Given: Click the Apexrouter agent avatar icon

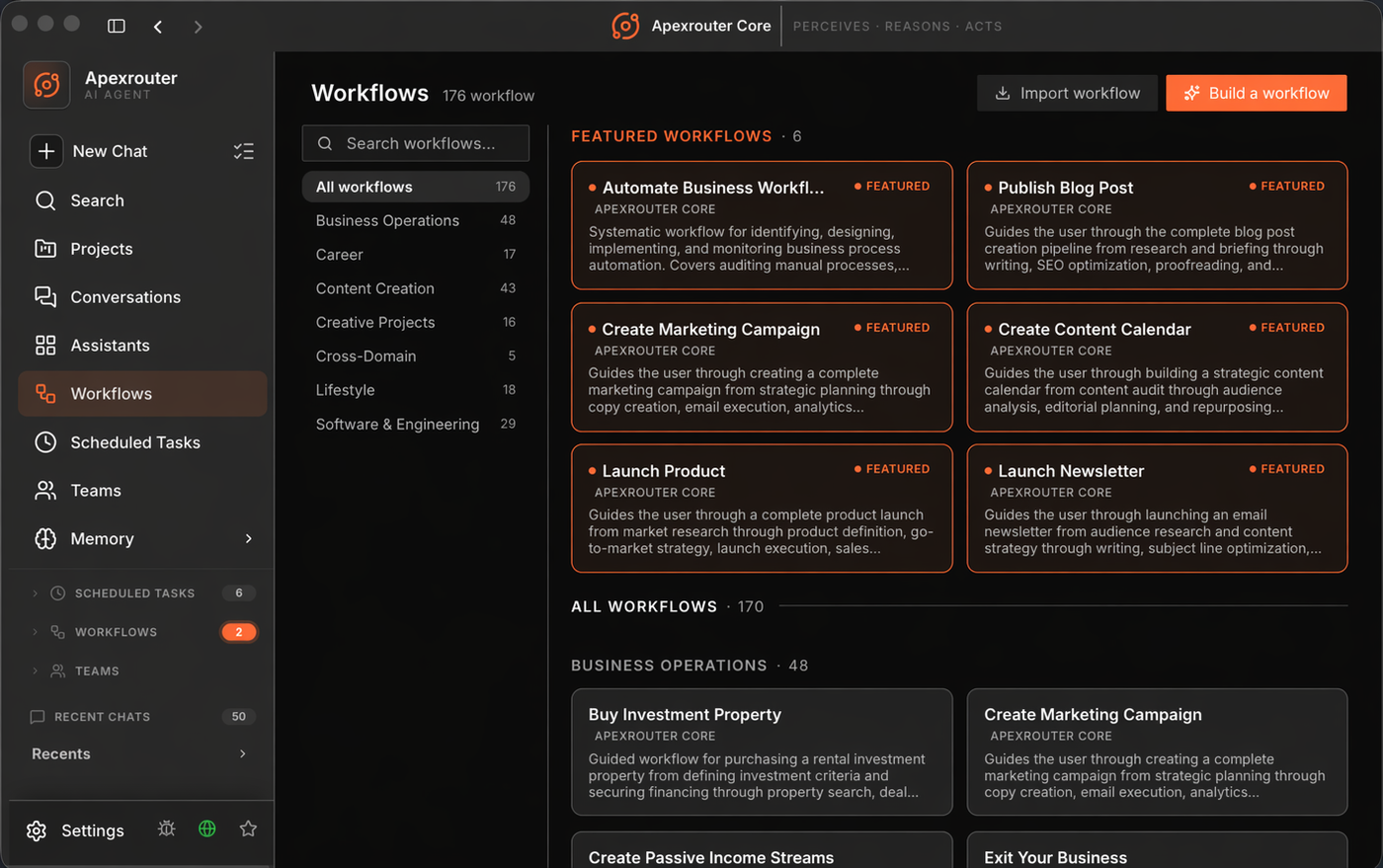Looking at the screenshot, I should [x=46, y=85].
